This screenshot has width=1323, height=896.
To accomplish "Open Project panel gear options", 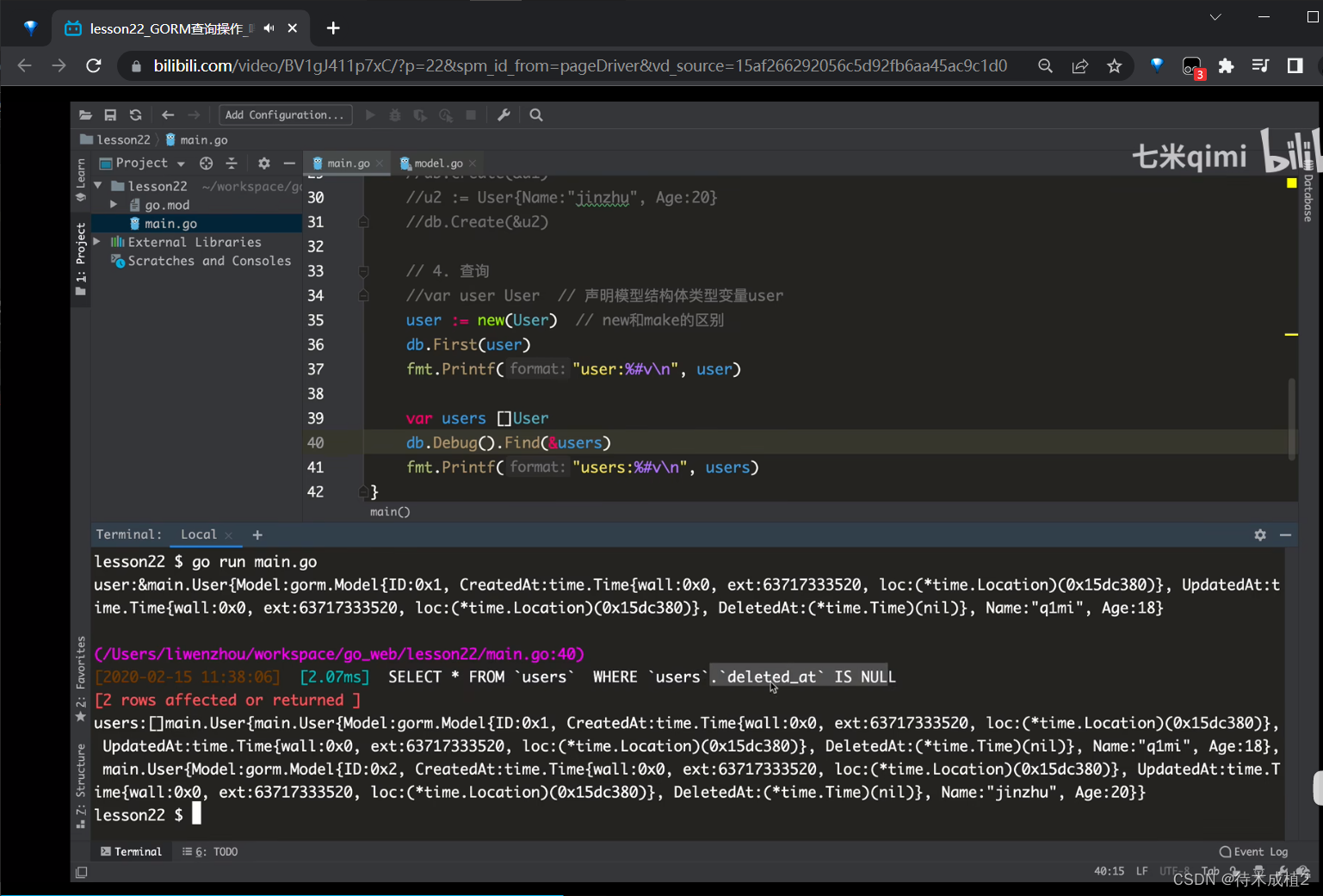I will pyautogui.click(x=264, y=164).
